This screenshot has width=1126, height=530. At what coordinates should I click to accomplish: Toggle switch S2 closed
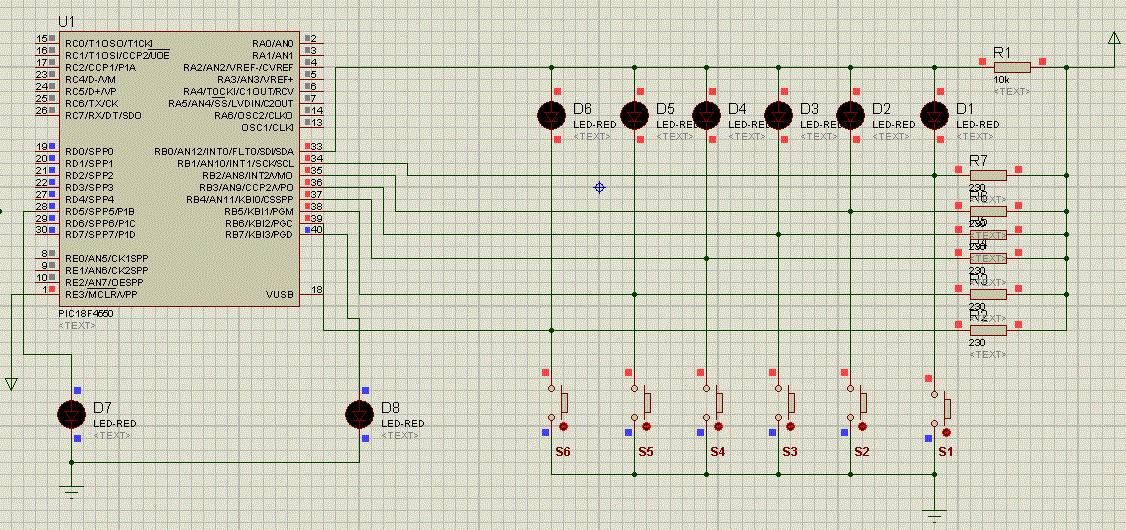[x=861, y=404]
